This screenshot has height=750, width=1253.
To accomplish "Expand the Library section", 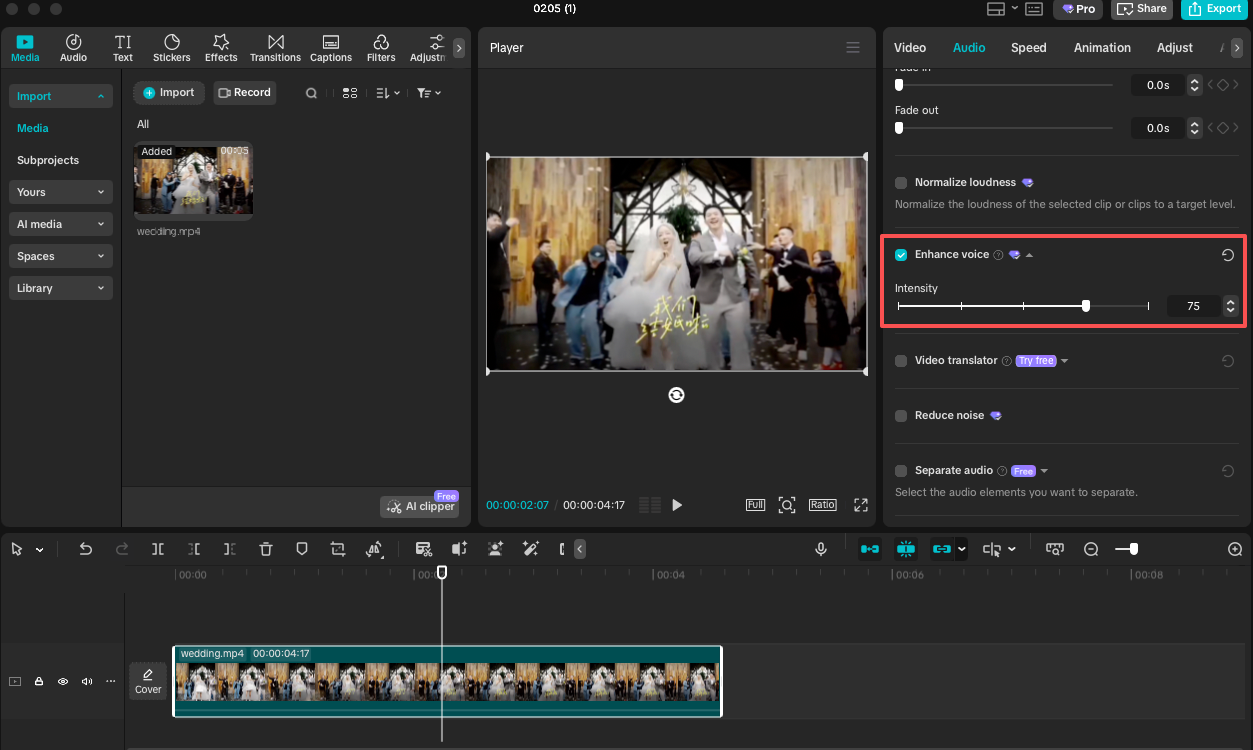I will coord(61,288).
